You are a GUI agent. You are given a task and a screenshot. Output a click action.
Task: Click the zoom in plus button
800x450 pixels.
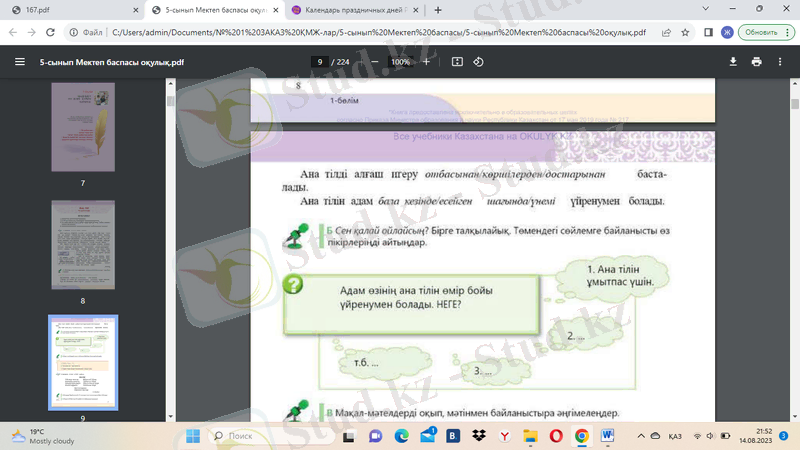[x=427, y=61]
